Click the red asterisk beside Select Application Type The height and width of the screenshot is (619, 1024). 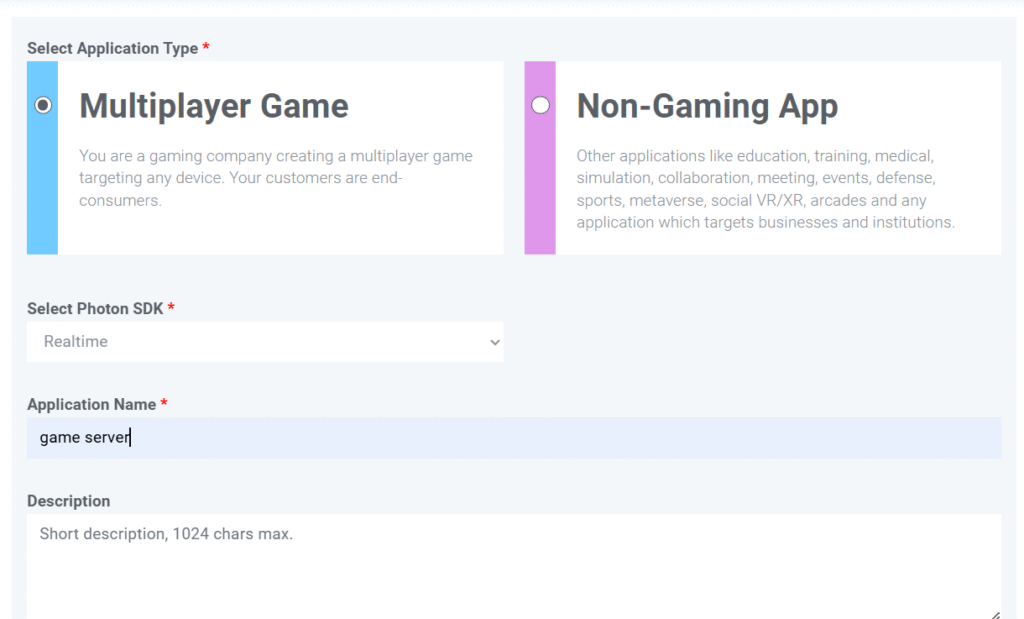click(206, 48)
